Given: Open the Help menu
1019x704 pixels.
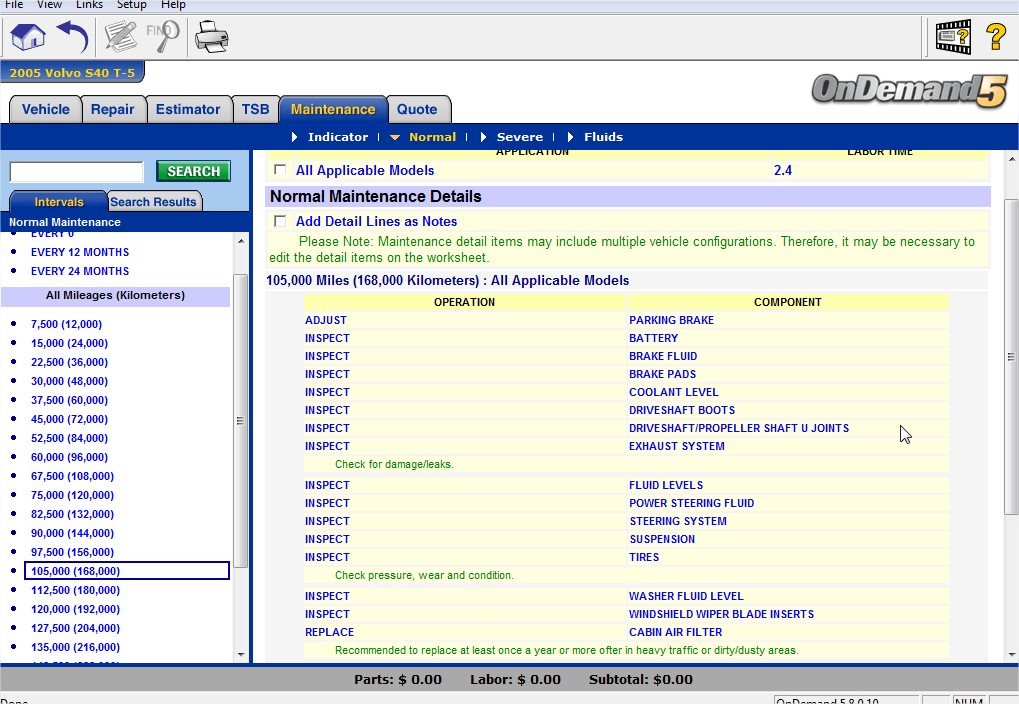Looking at the screenshot, I should tap(174, 5).
